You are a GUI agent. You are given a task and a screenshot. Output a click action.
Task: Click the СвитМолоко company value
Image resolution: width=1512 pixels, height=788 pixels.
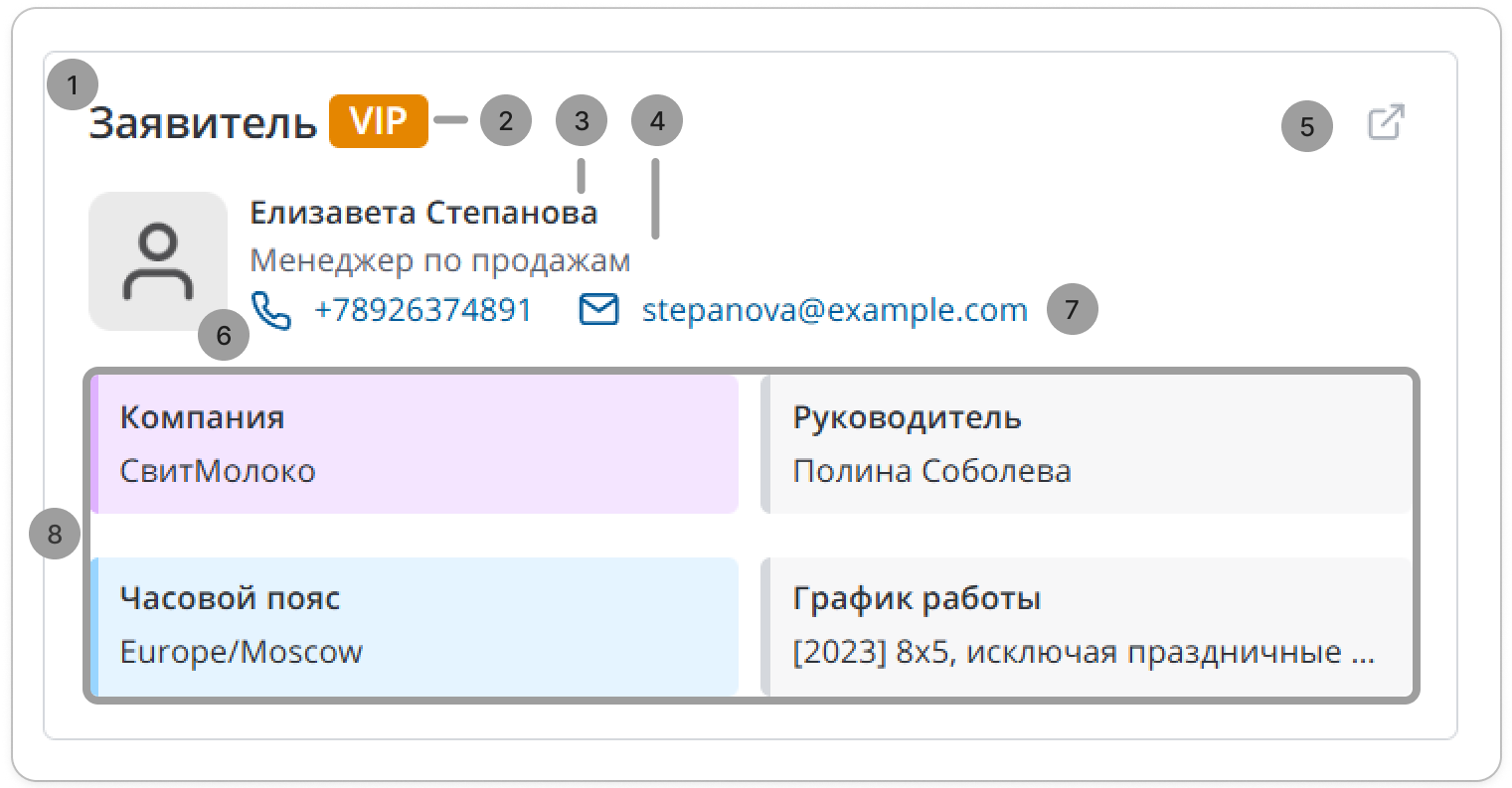(218, 470)
